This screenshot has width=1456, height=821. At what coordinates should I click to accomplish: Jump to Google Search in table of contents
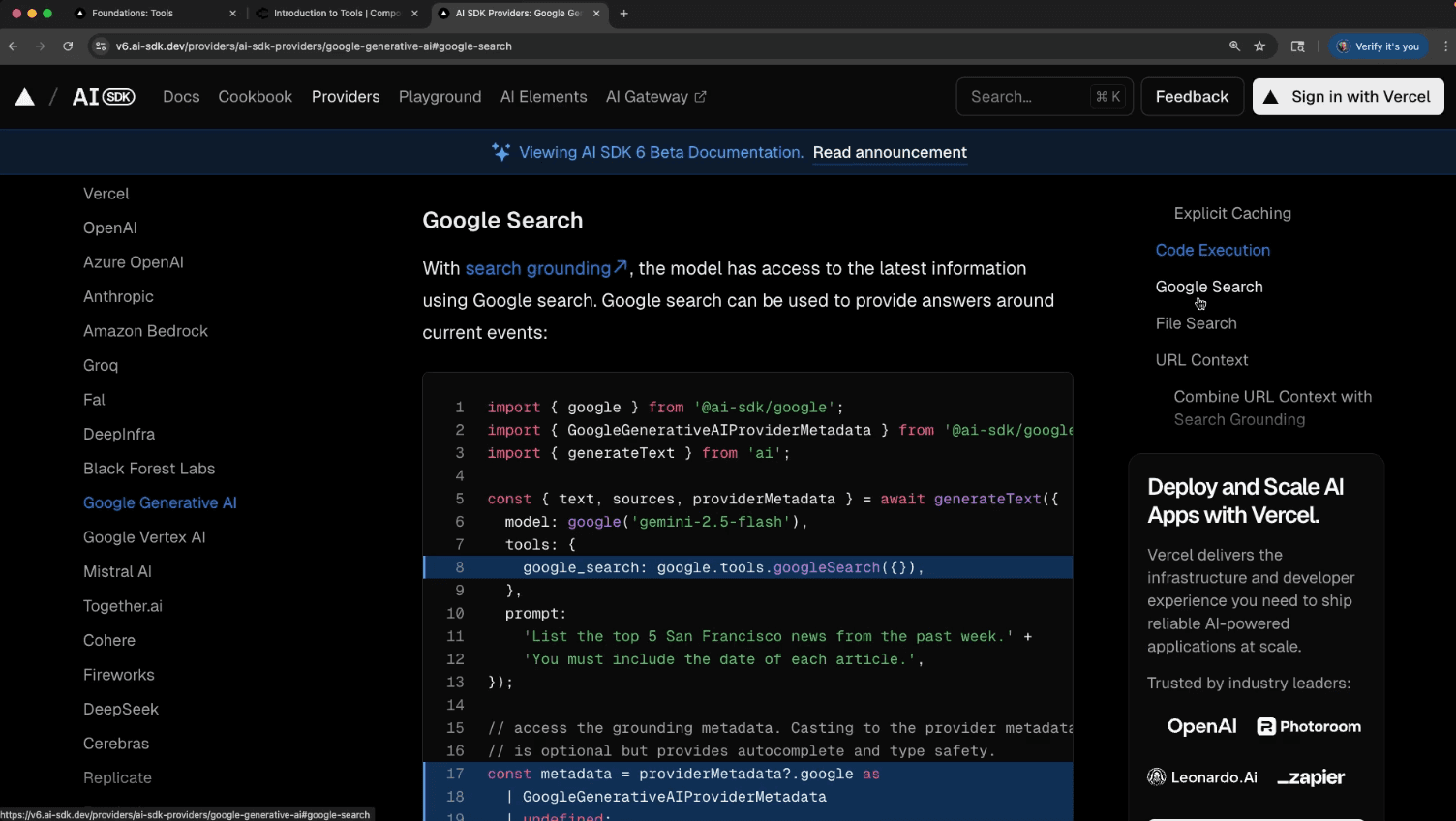tap(1209, 287)
